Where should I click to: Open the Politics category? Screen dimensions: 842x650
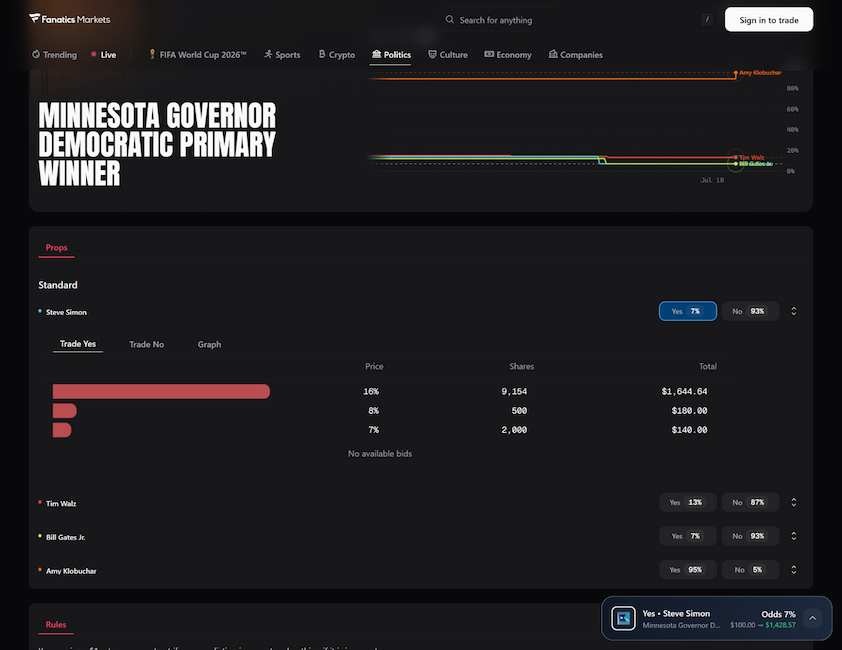(x=391, y=54)
